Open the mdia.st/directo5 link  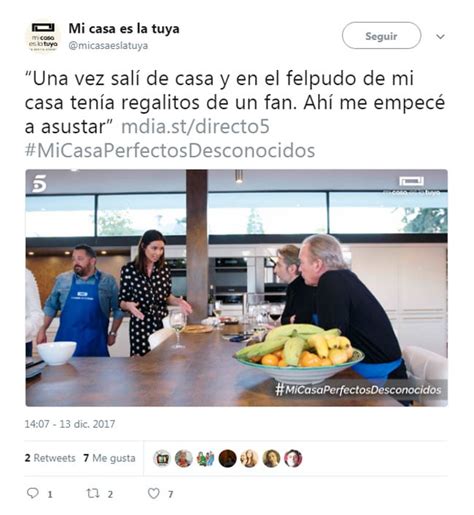pyautogui.click(x=195, y=127)
